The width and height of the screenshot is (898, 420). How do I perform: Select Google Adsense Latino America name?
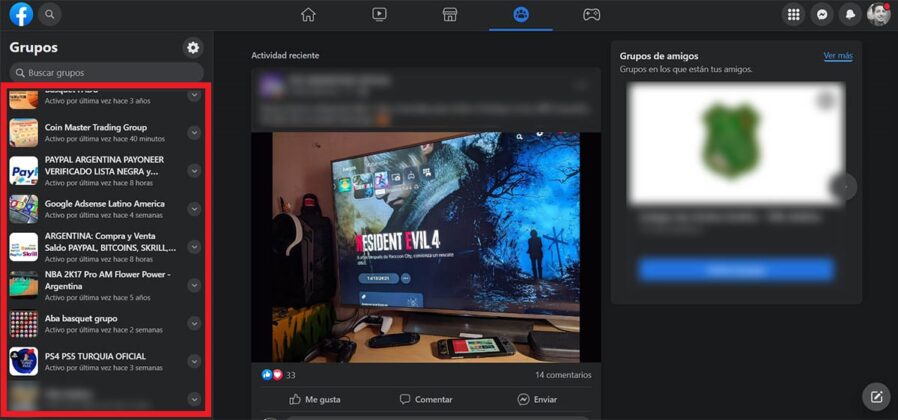point(105,203)
